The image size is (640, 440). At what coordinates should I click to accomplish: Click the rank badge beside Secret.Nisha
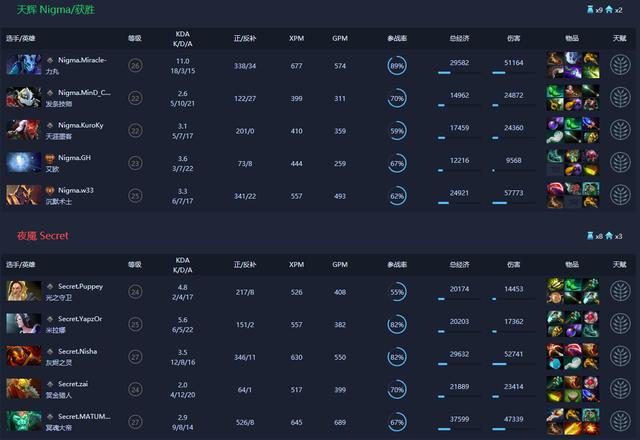tap(50, 351)
